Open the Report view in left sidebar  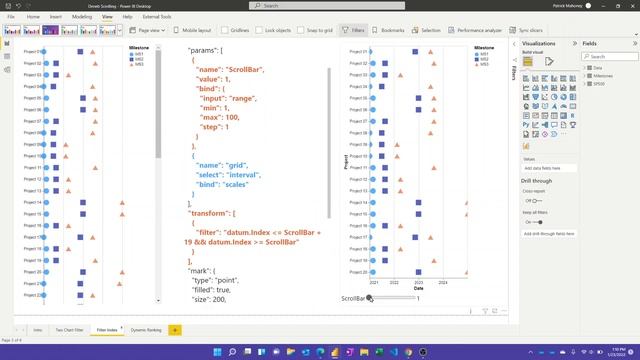point(7,44)
